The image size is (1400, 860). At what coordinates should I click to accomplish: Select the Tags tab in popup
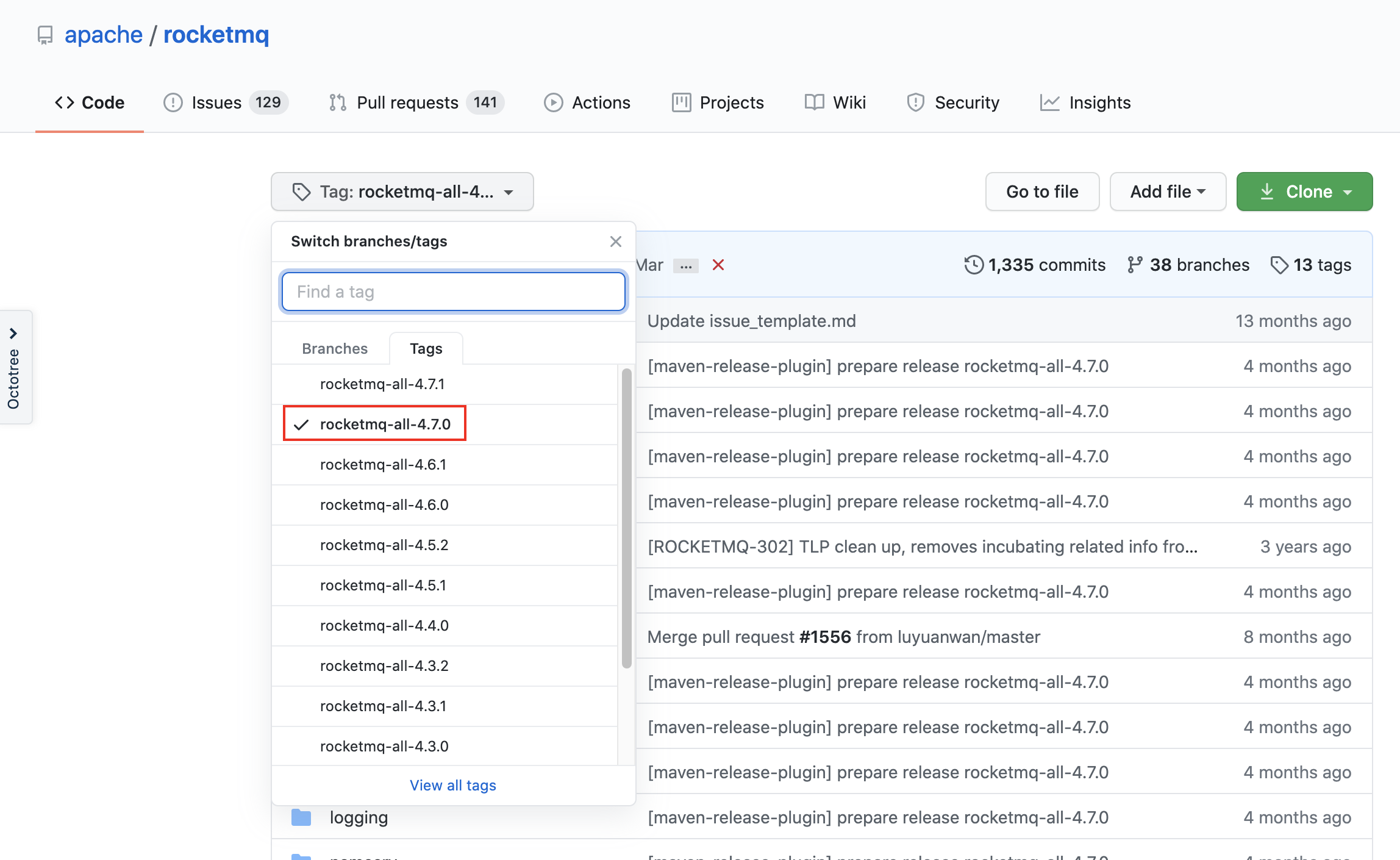tap(426, 348)
